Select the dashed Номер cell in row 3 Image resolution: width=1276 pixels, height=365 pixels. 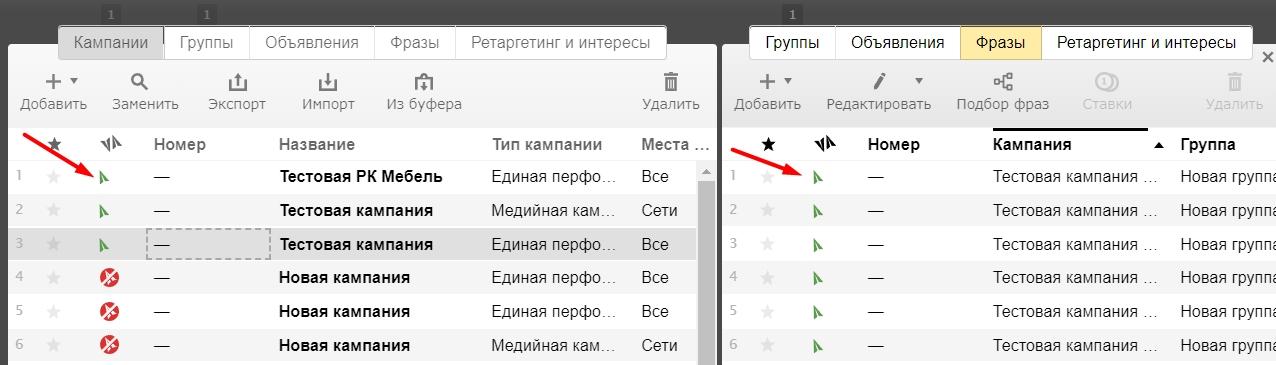[x=208, y=244]
